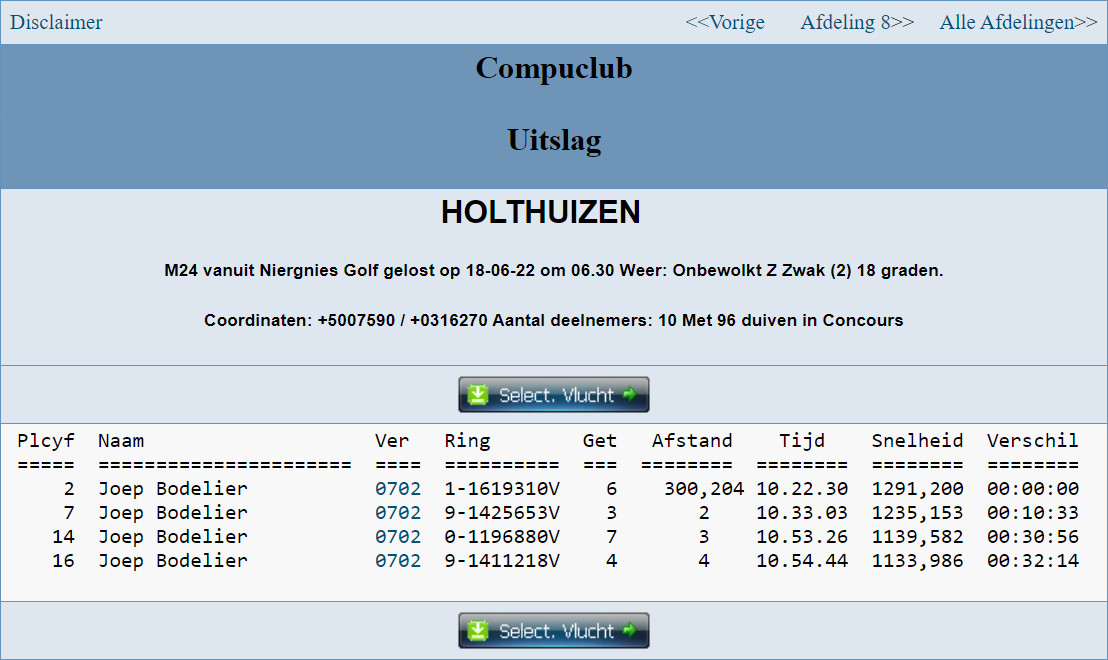Click the M24 vanuit Niergnies flight description line
The height and width of the screenshot is (660, 1108).
tap(553, 271)
